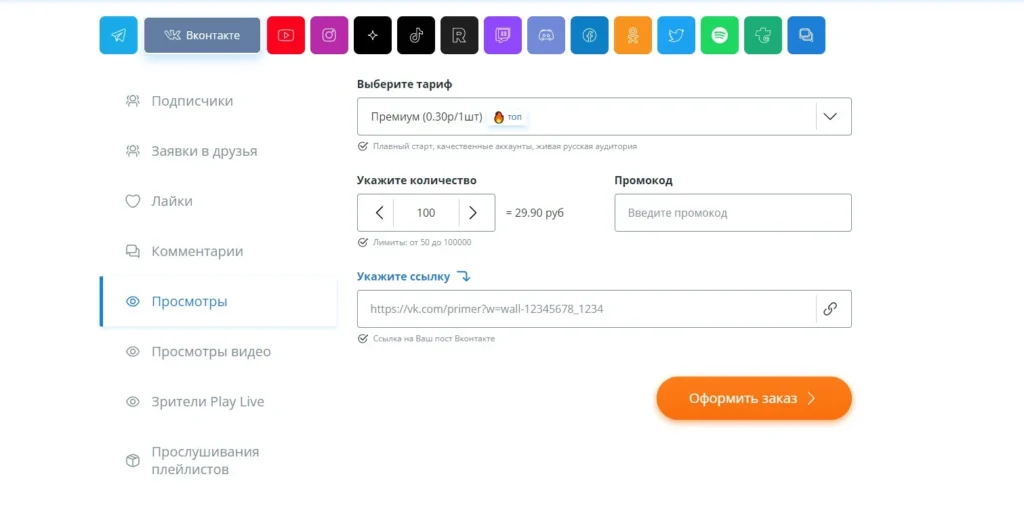This screenshot has height=531, width=1024.
Task: Switch to the Вконтакте tab
Action: [202, 35]
